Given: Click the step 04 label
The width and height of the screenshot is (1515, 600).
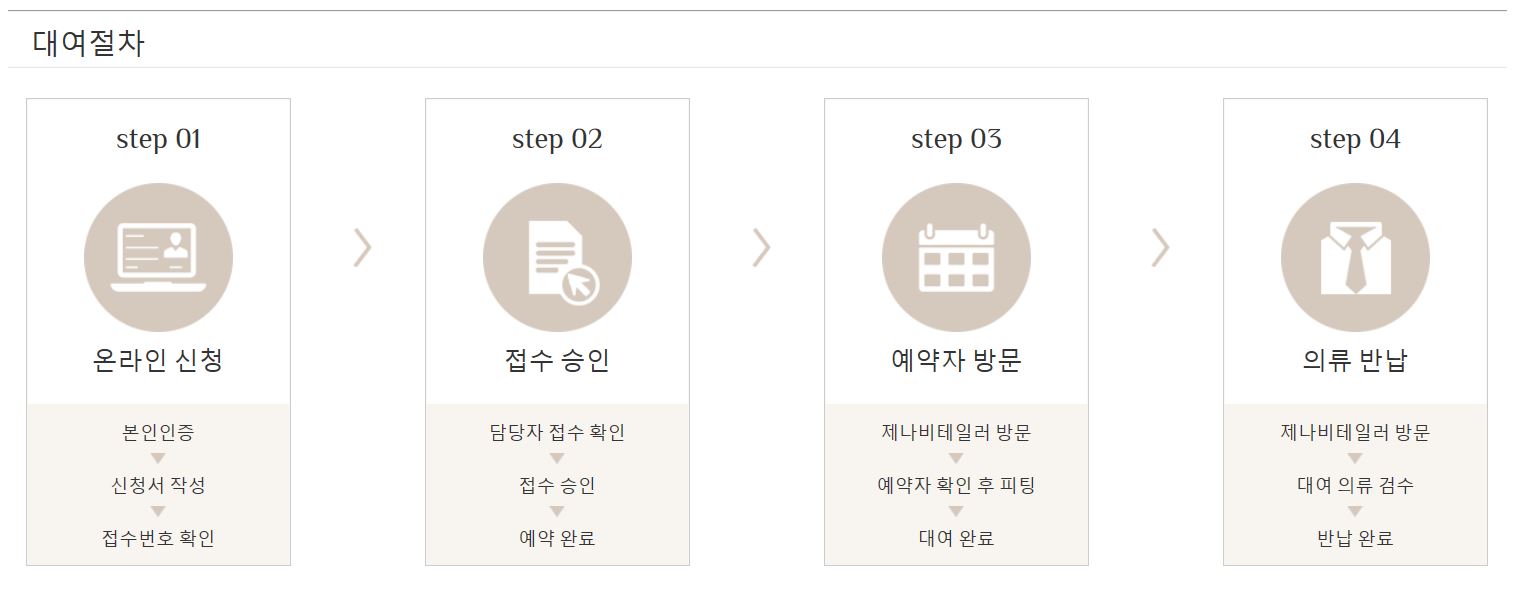Looking at the screenshot, I should point(1355,139).
